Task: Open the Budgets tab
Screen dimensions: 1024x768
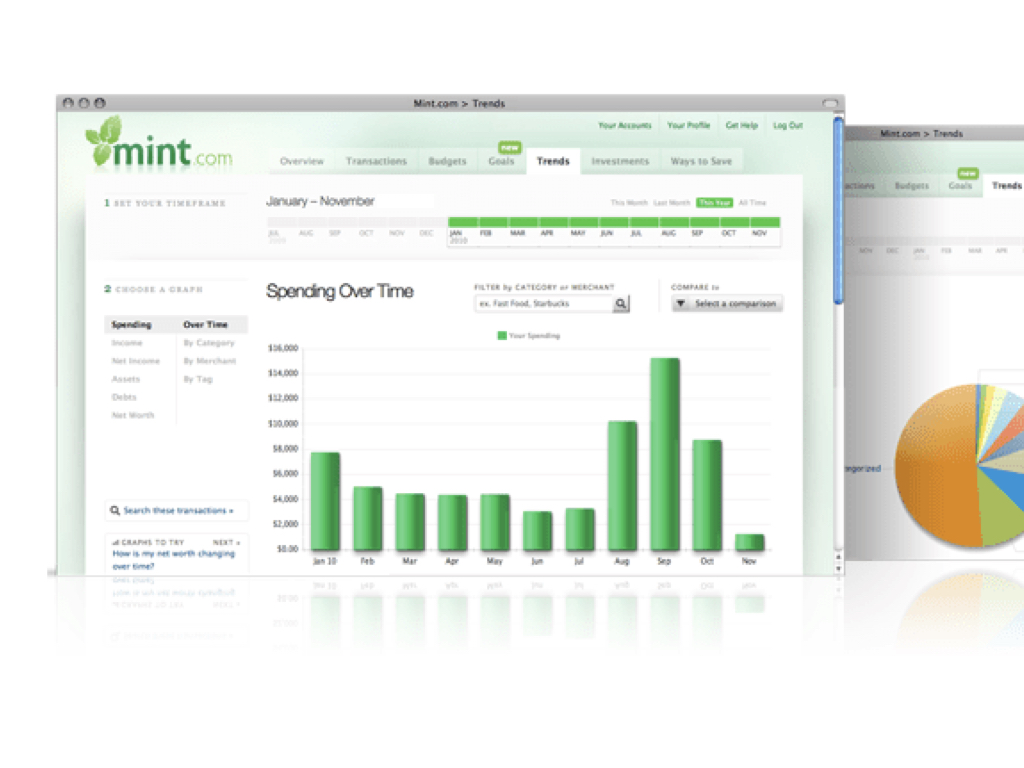Action: coord(447,161)
